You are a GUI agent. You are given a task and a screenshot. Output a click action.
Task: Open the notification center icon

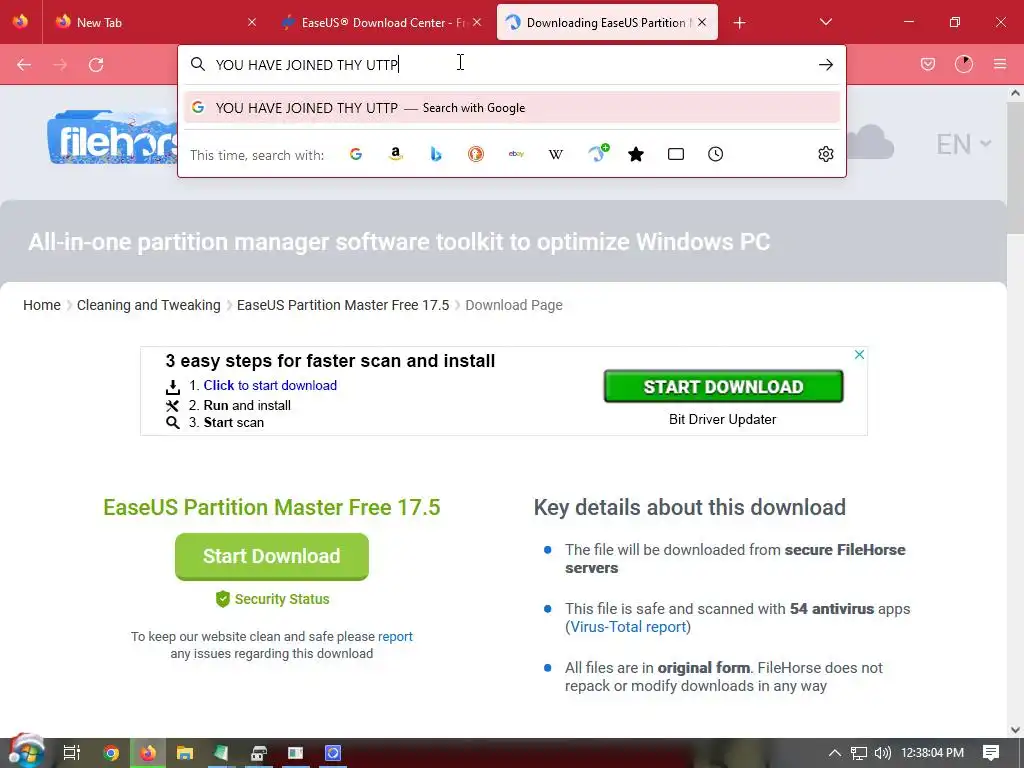[991, 753]
